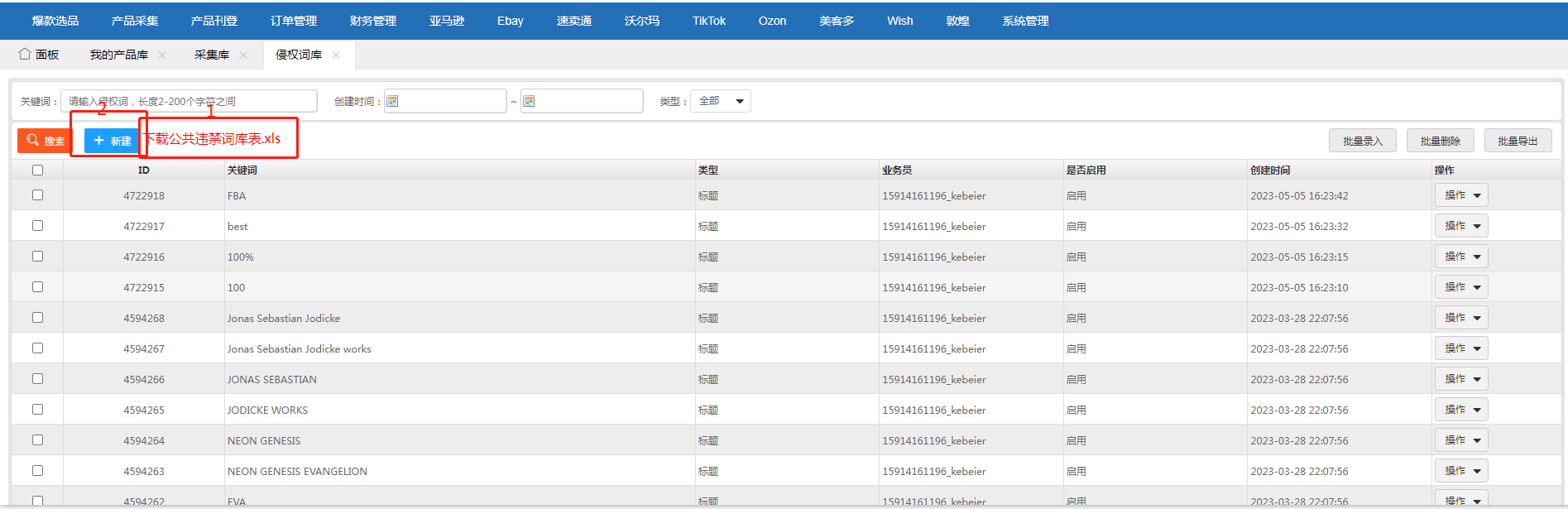Screen dimensions: 1568x509
Task: Check the row checkbox for keyword FBA
Action: 37,195
